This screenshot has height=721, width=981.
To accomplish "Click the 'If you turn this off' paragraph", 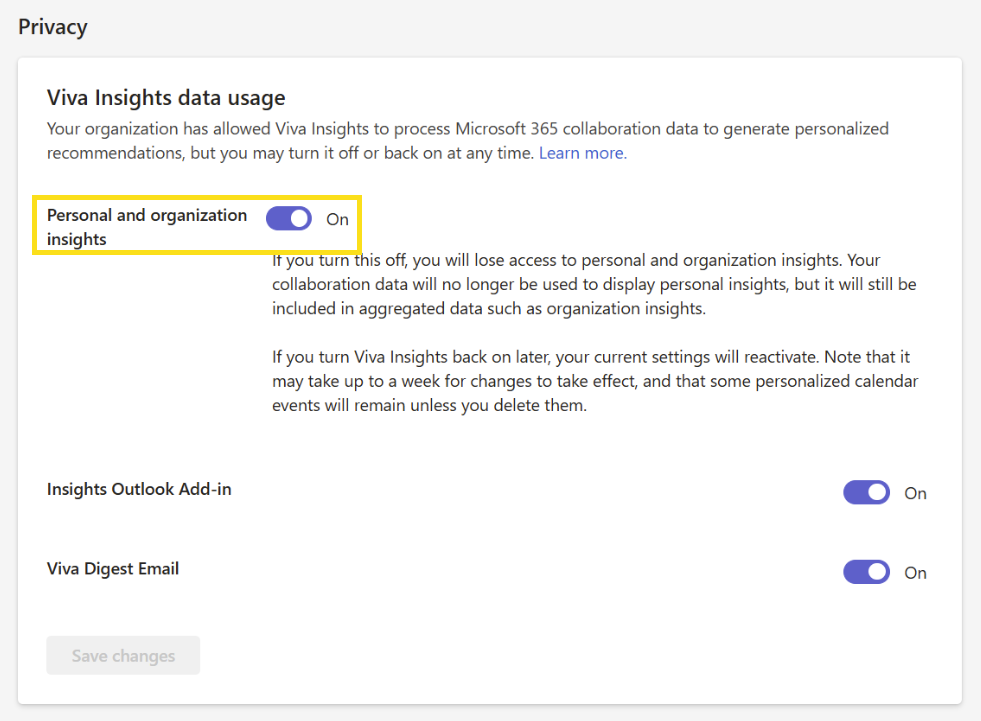I will pos(594,284).
